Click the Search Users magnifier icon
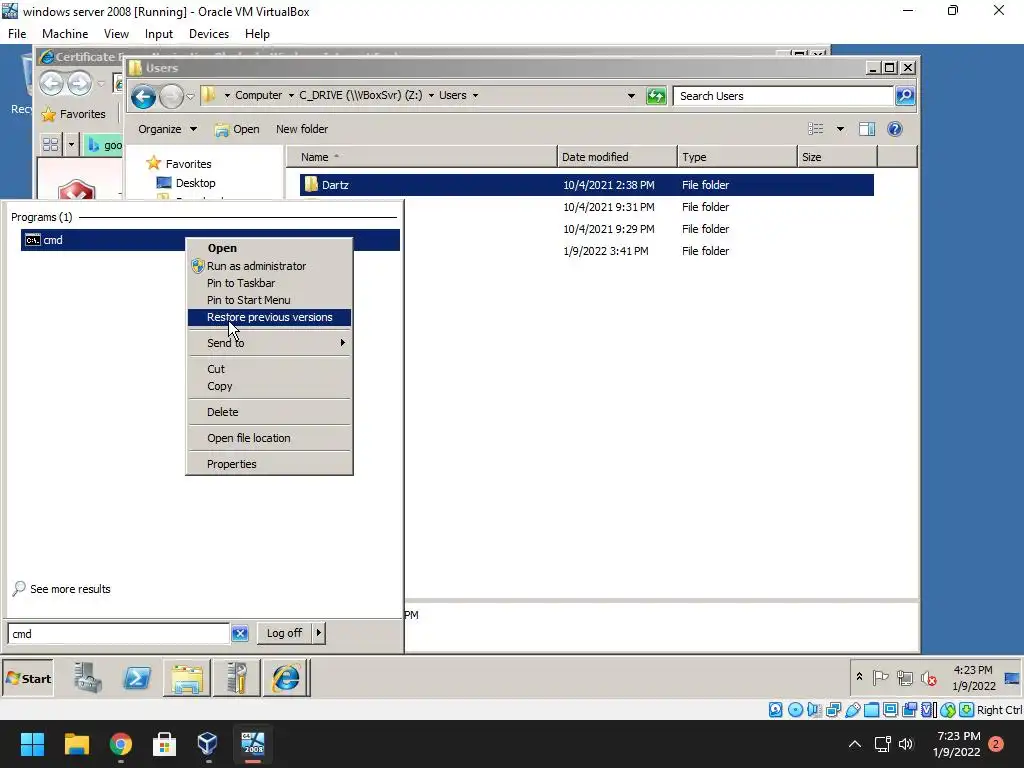 click(904, 96)
